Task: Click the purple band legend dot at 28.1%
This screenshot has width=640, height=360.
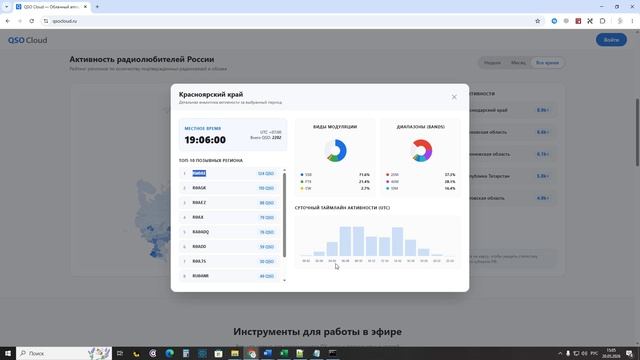Action: 387,182
